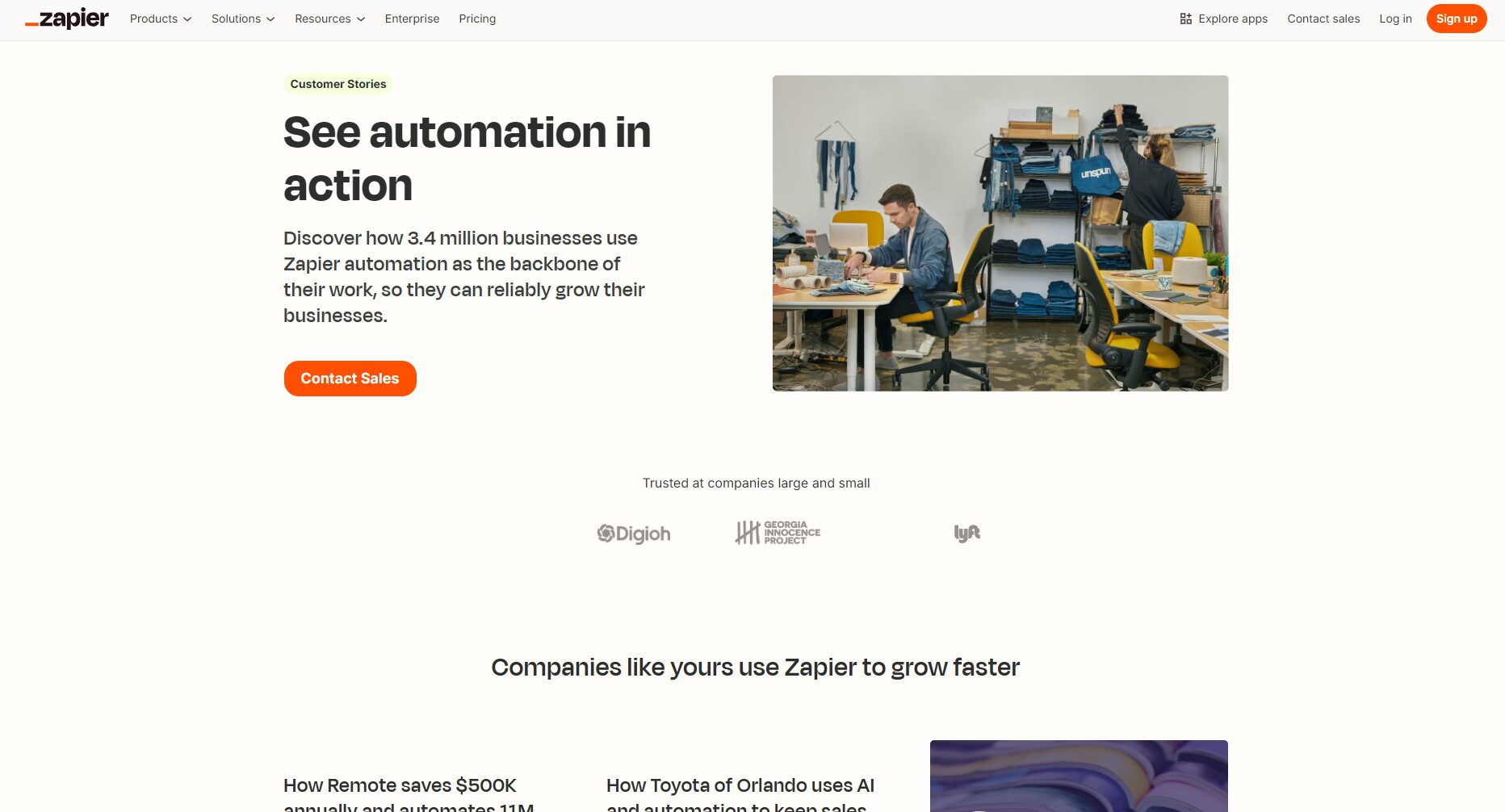Open the Solutions dropdown menu
1505x812 pixels.
pyautogui.click(x=243, y=19)
